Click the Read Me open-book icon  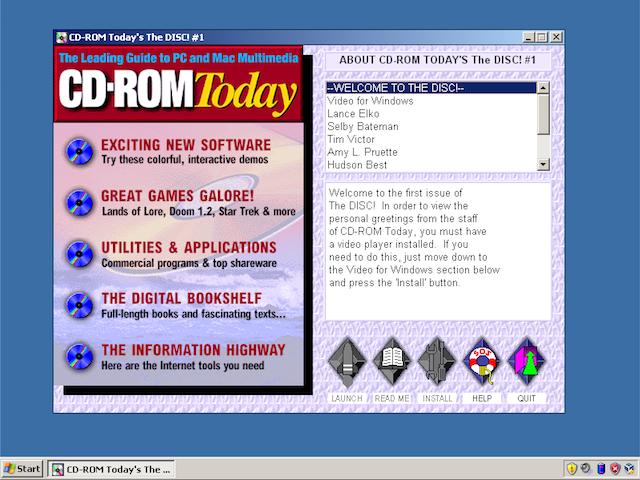392,362
